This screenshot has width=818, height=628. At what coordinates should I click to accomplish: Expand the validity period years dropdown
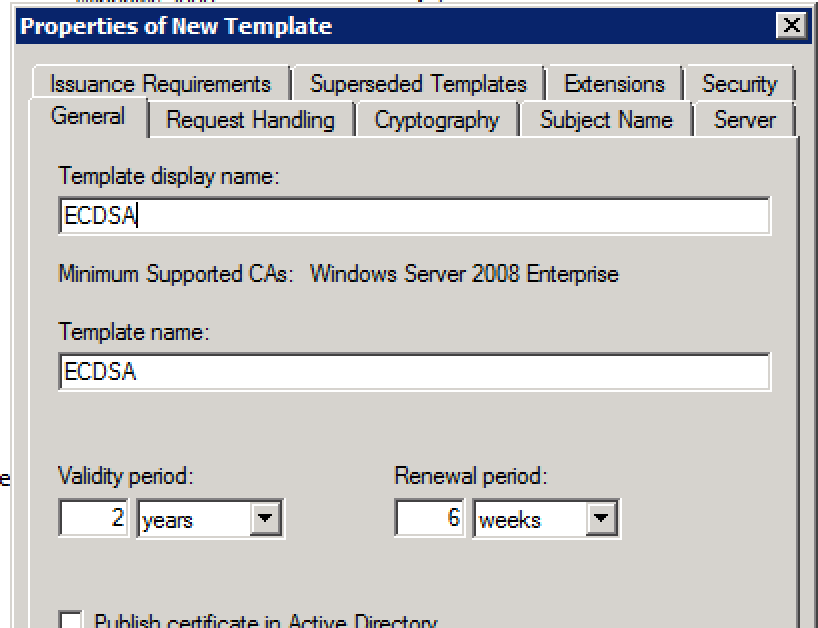(265, 519)
